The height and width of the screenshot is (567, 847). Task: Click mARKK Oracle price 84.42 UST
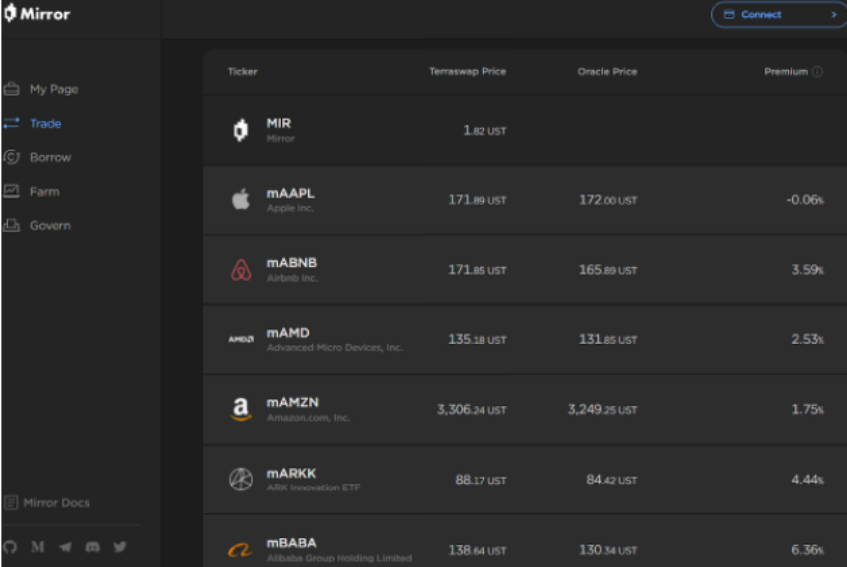tap(611, 480)
